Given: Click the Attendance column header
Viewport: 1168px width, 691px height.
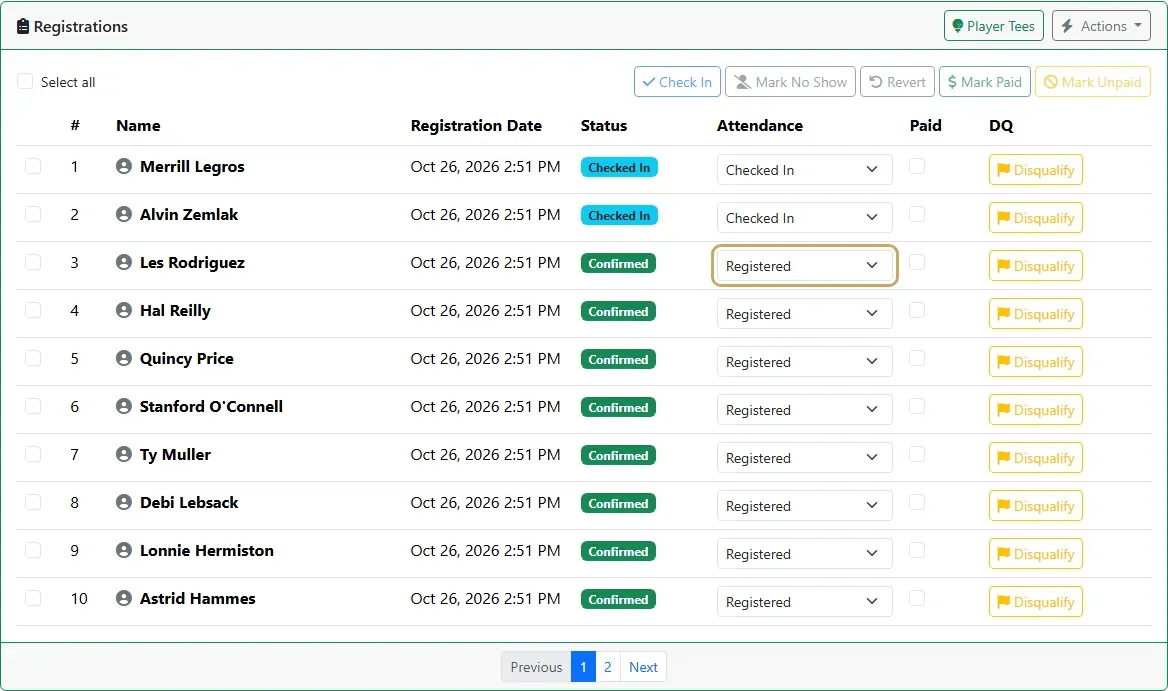Looking at the screenshot, I should point(760,126).
